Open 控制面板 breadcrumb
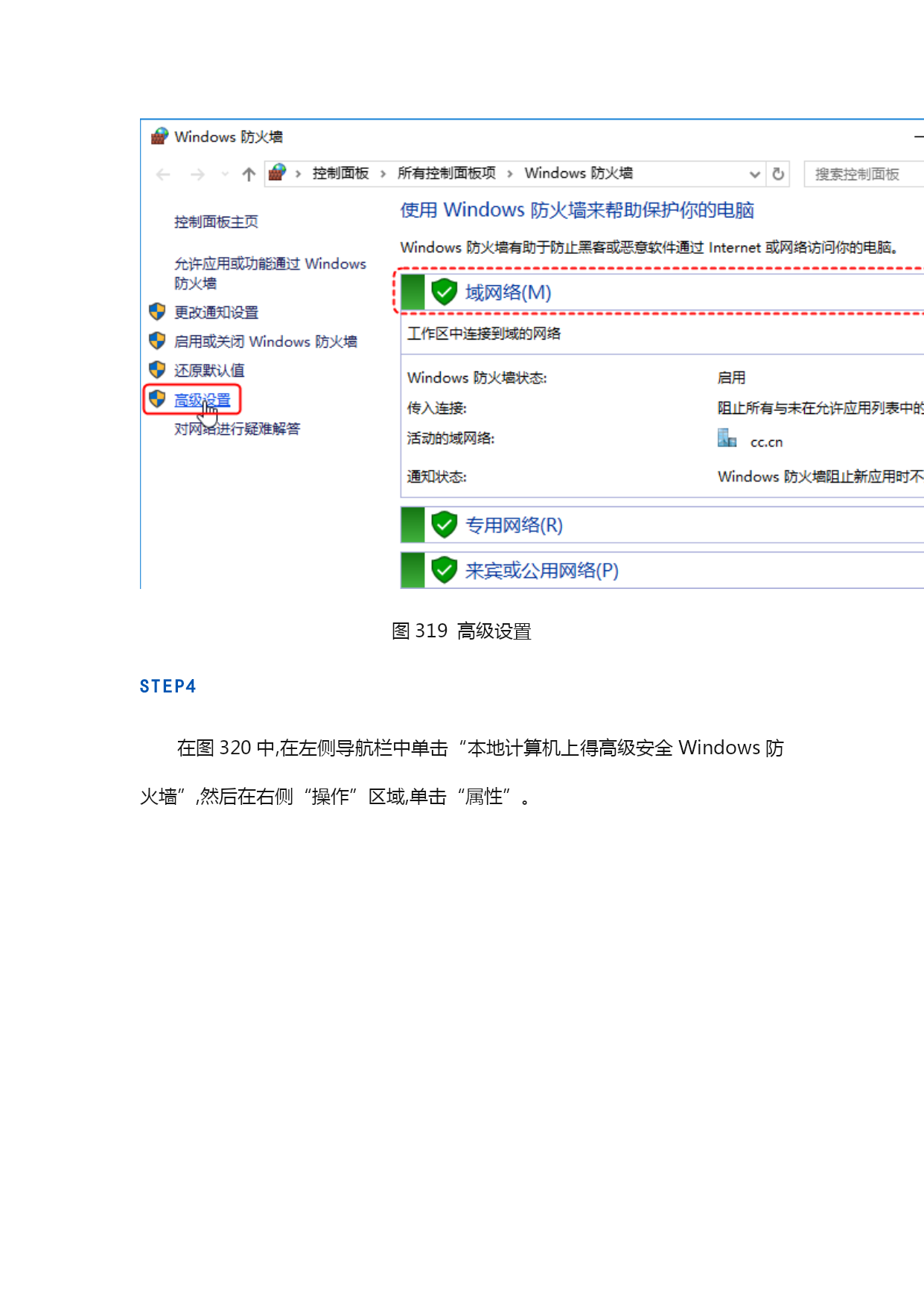 click(x=340, y=173)
